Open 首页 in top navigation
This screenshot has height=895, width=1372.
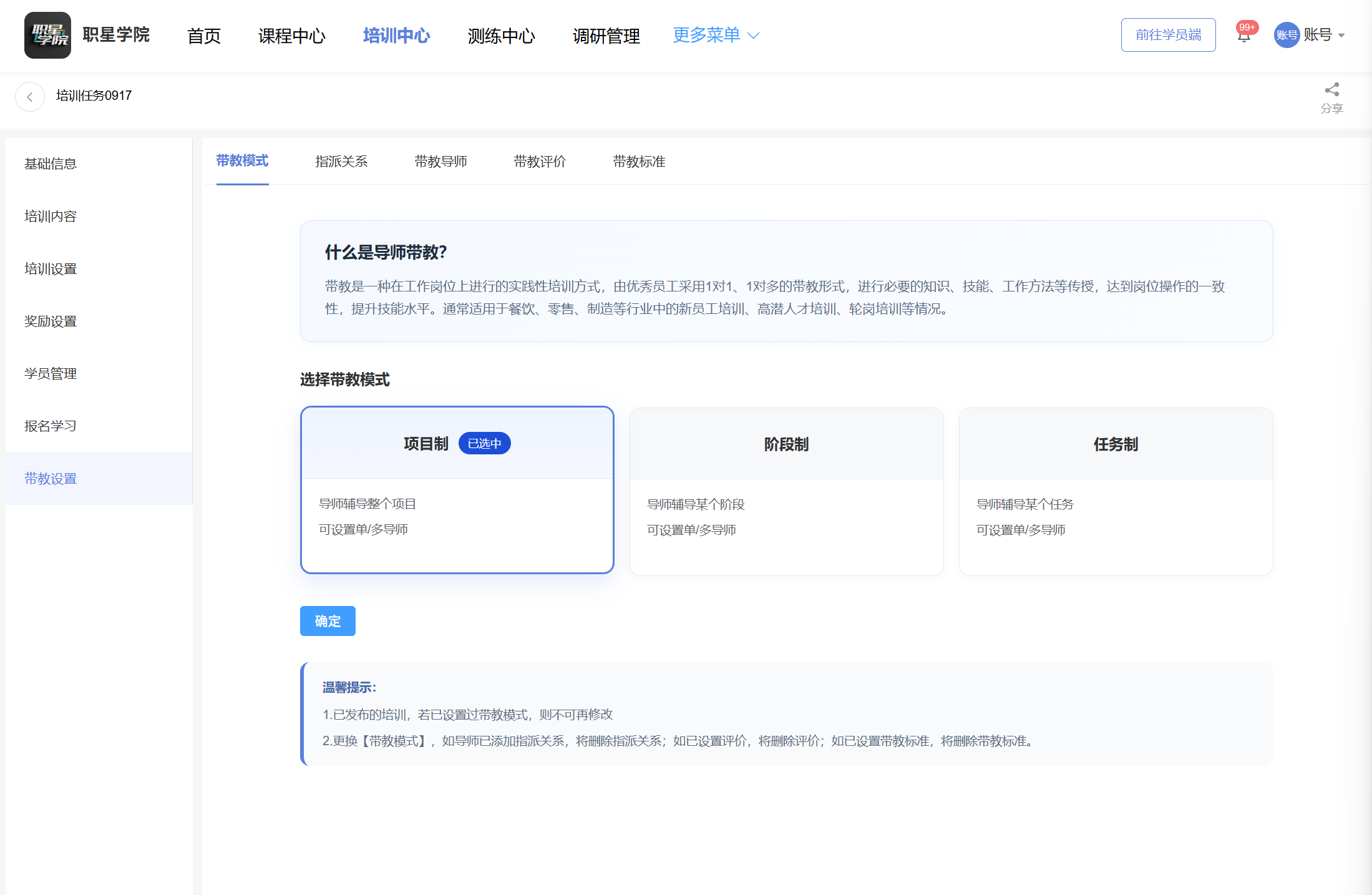tap(204, 36)
